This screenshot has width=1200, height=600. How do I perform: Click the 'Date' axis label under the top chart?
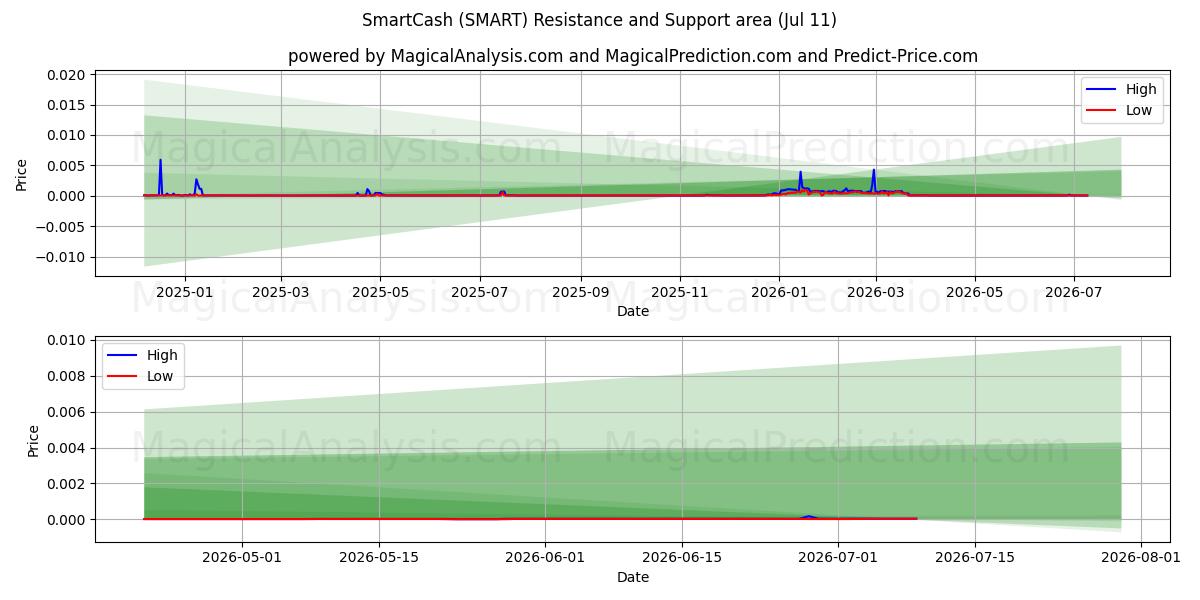tap(633, 311)
